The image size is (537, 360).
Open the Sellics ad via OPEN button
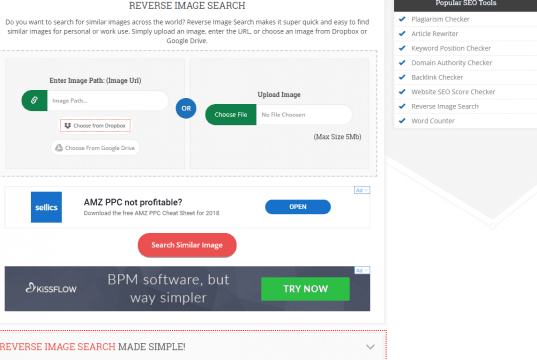pyautogui.click(x=298, y=207)
